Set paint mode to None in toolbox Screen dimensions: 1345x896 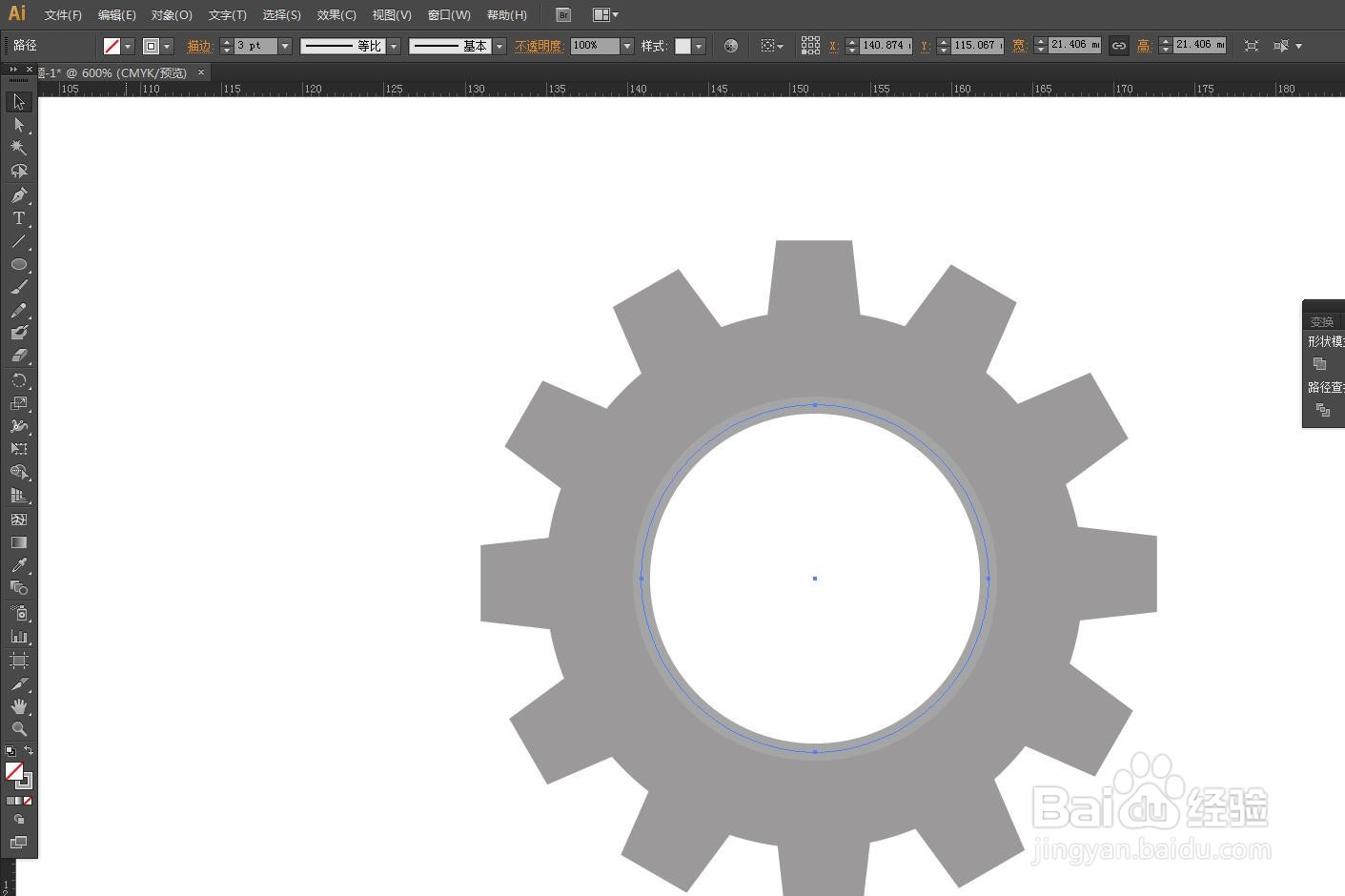pyautogui.click(x=29, y=801)
